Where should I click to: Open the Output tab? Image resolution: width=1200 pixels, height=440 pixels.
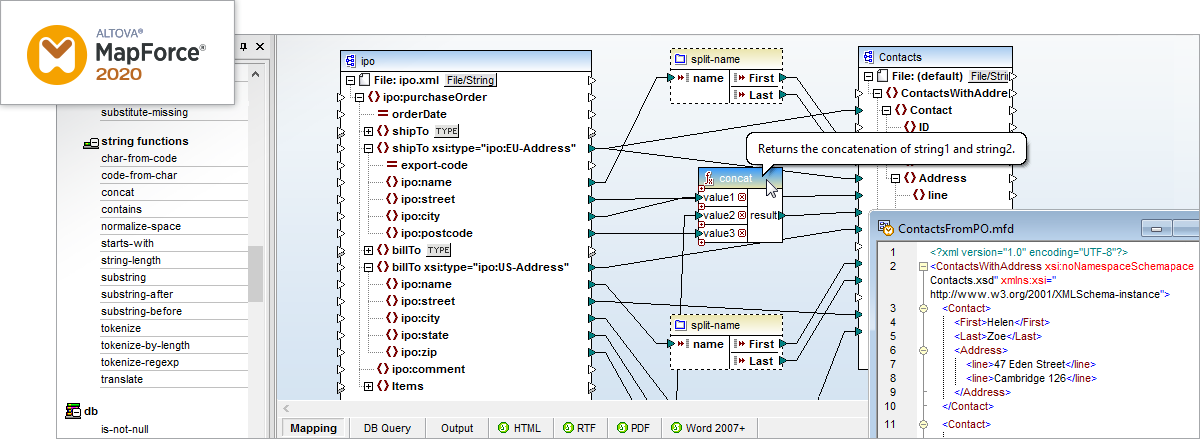pyautogui.click(x=457, y=428)
